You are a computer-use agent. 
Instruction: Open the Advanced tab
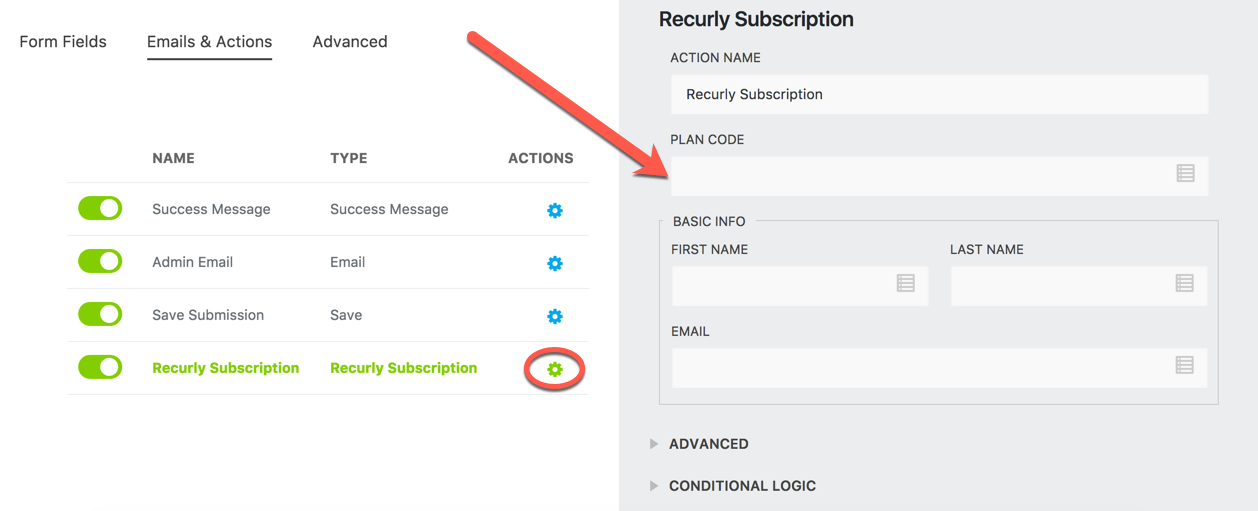coord(350,42)
